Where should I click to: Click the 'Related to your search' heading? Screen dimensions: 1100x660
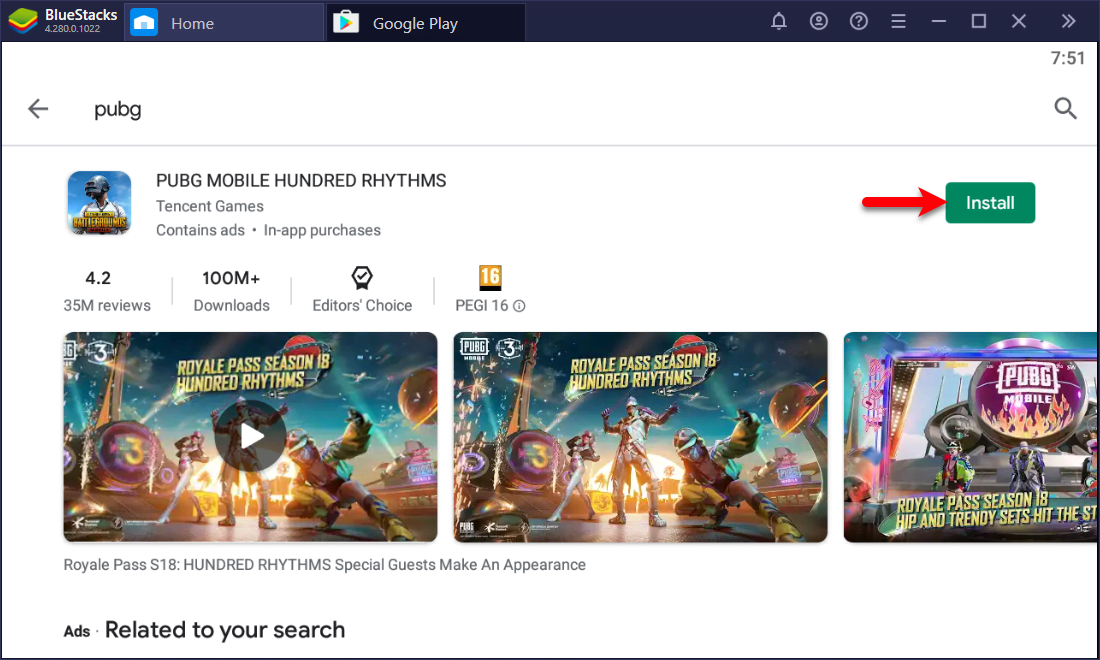[x=224, y=630]
